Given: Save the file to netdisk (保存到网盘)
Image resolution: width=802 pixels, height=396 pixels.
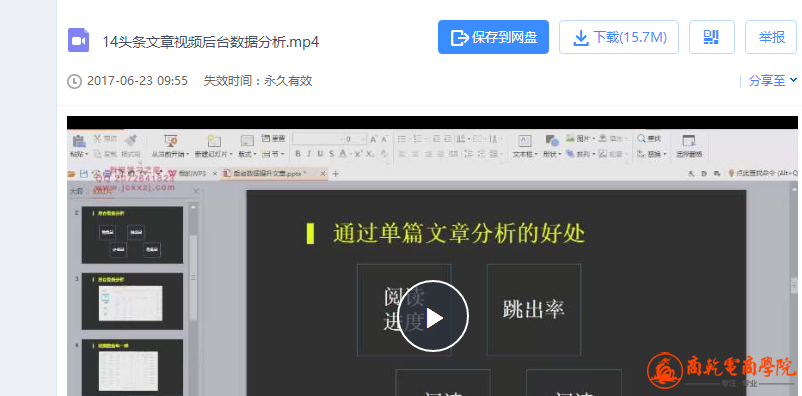Looking at the screenshot, I should pos(493,37).
